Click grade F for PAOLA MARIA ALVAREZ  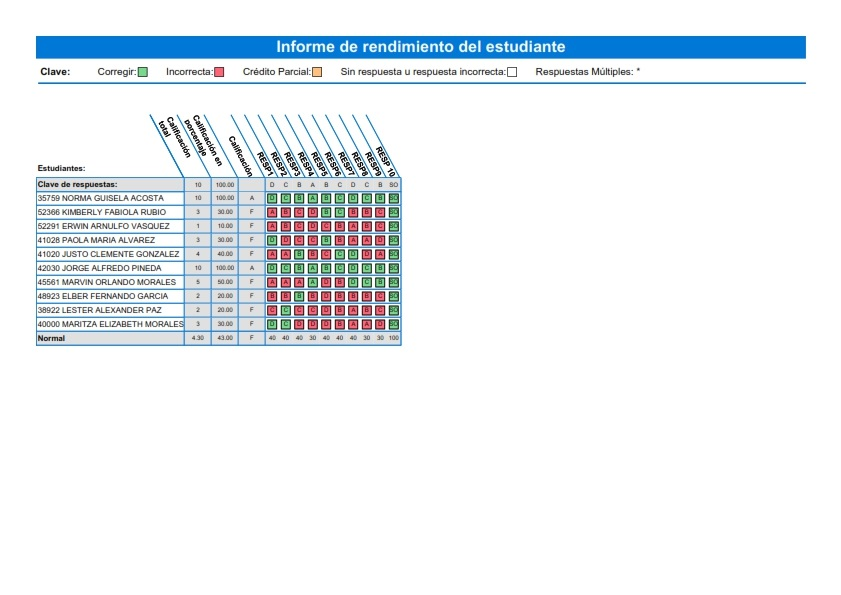(252, 240)
